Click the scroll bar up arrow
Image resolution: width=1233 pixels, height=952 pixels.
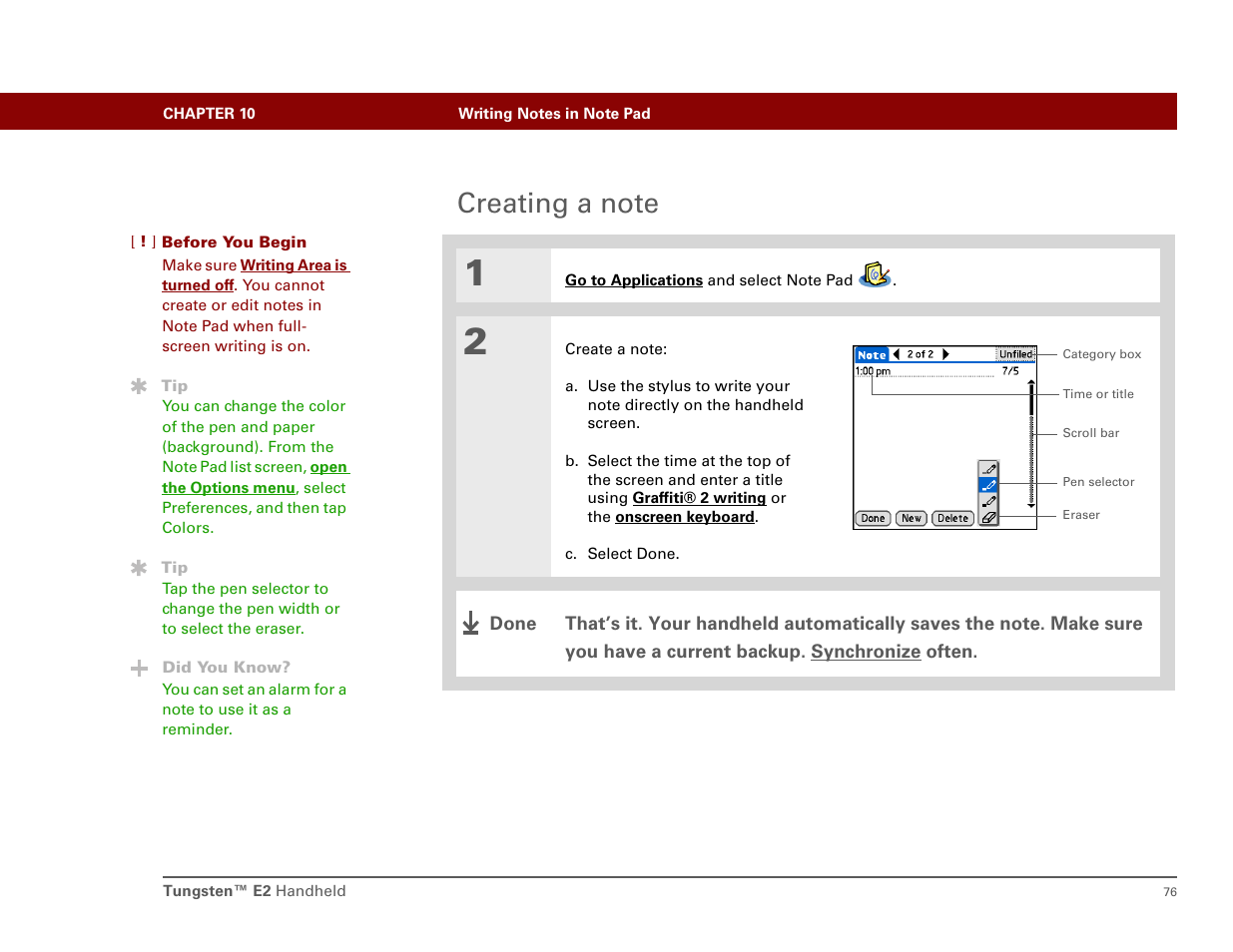tap(1031, 383)
